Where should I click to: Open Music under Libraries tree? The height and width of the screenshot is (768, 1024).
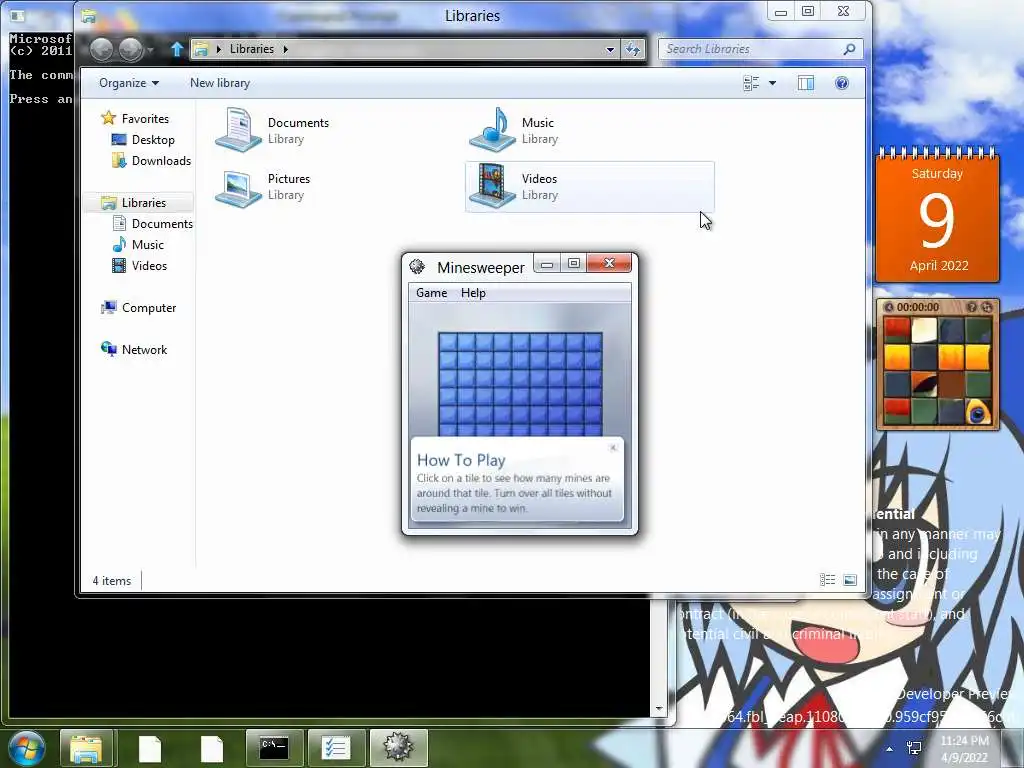coord(148,244)
